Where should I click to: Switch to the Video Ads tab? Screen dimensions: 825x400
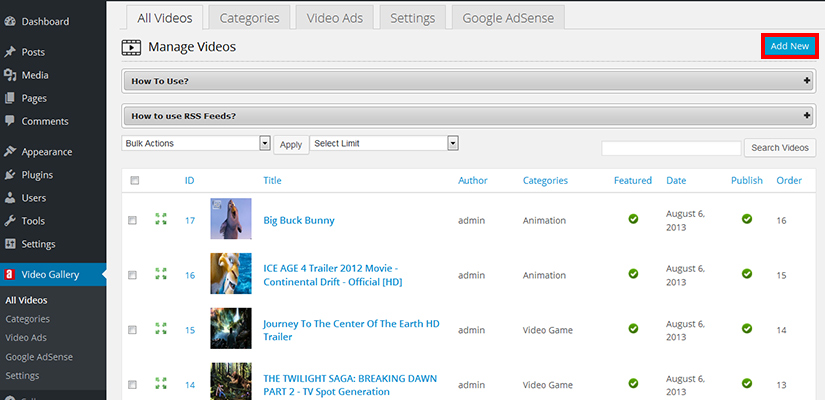pos(335,18)
